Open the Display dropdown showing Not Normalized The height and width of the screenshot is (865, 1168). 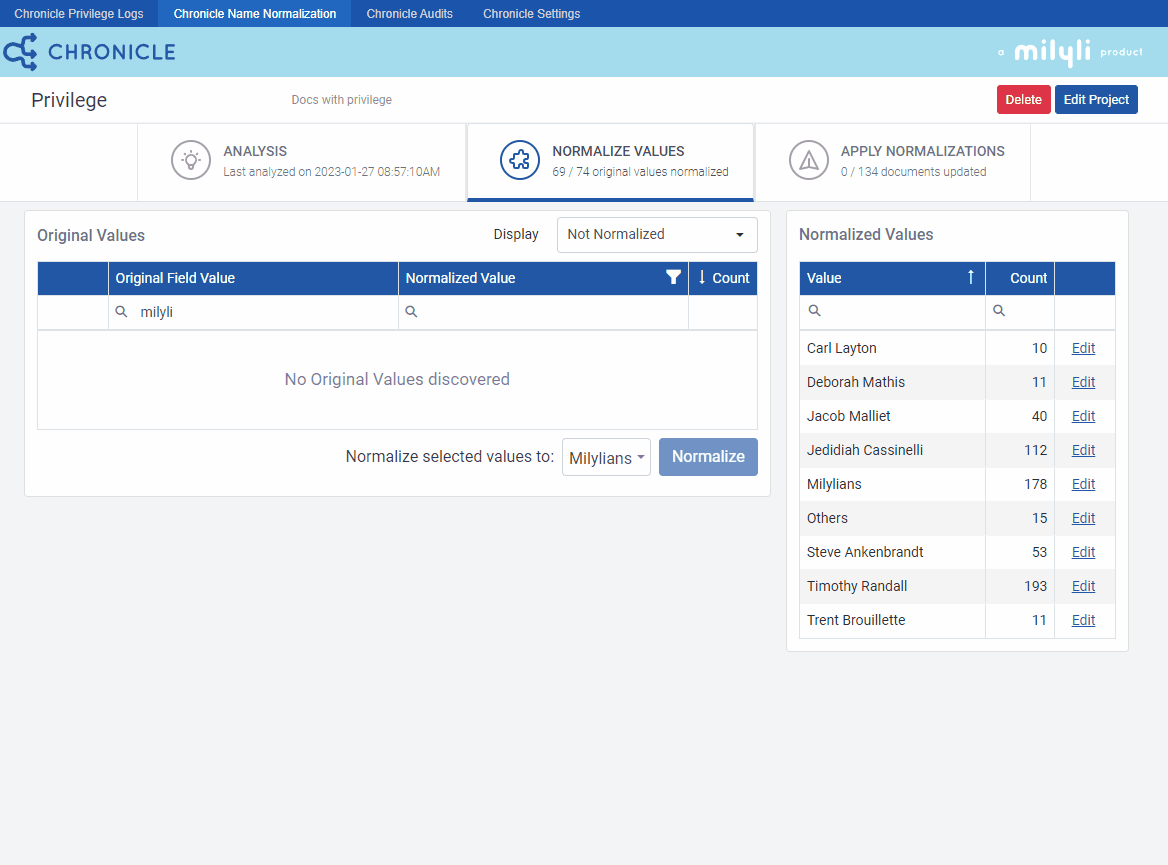657,235
